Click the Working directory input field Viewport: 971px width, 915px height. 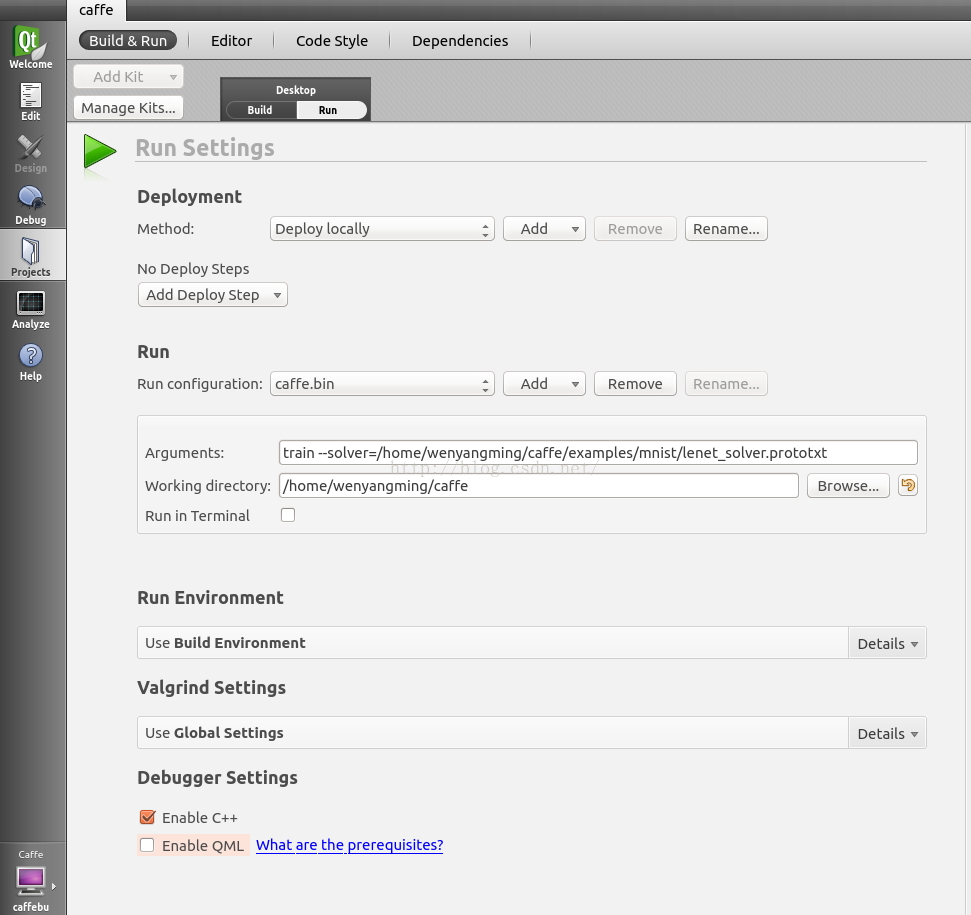click(x=538, y=486)
